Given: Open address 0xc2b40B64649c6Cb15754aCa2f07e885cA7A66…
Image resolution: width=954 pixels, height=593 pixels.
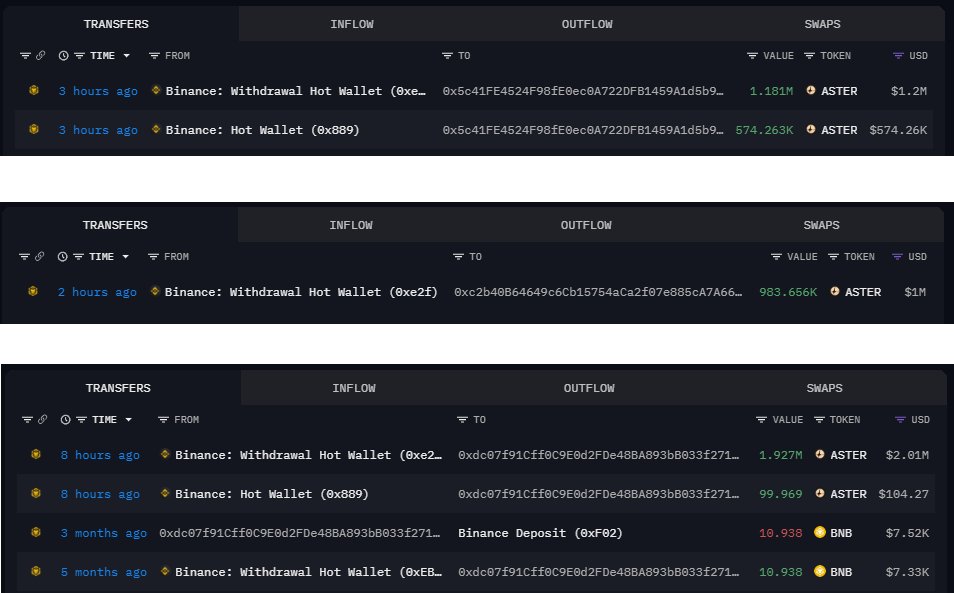Looking at the screenshot, I should click(x=598, y=292).
